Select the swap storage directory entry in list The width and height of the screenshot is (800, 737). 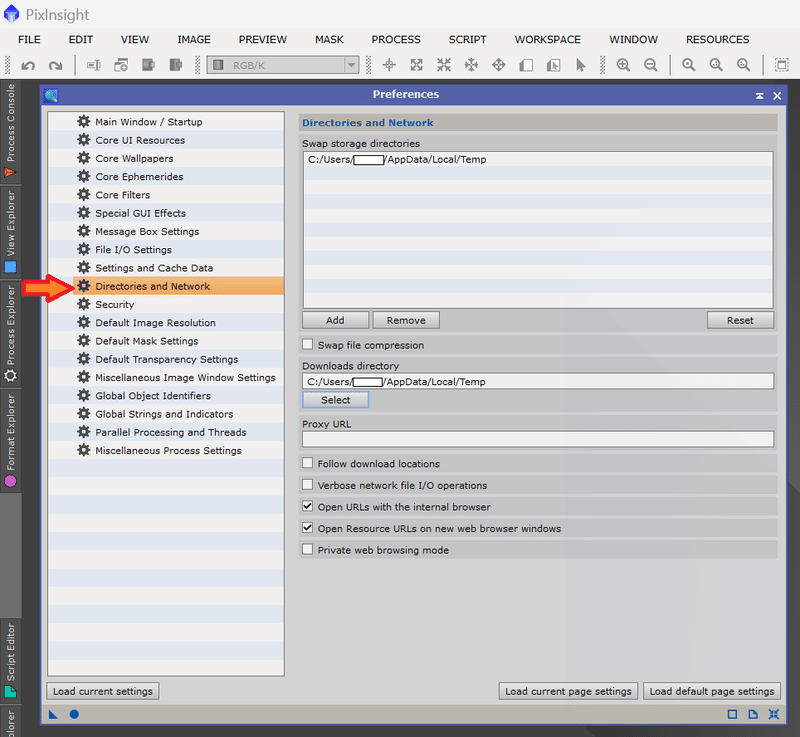[538, 160]
